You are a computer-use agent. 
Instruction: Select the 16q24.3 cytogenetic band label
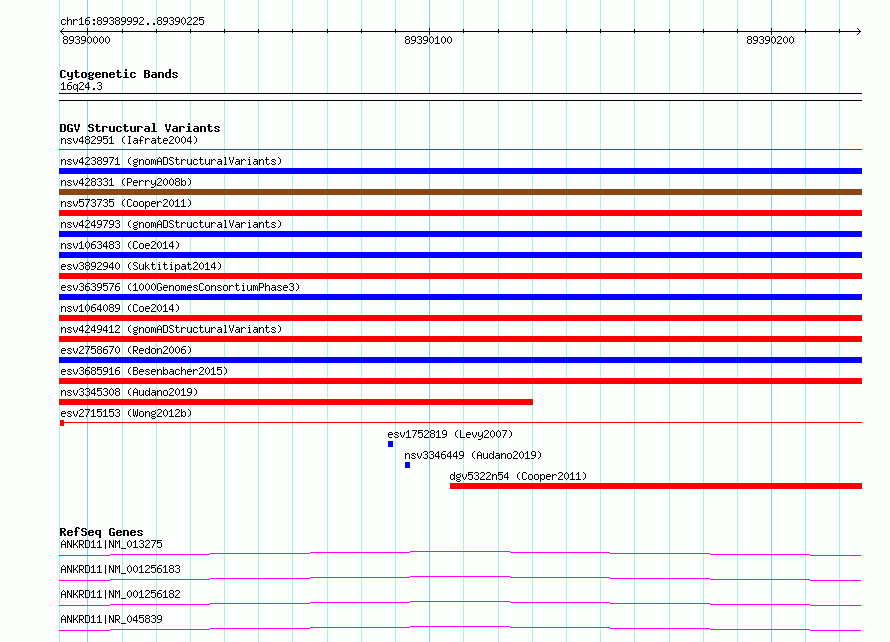(81, 86)
